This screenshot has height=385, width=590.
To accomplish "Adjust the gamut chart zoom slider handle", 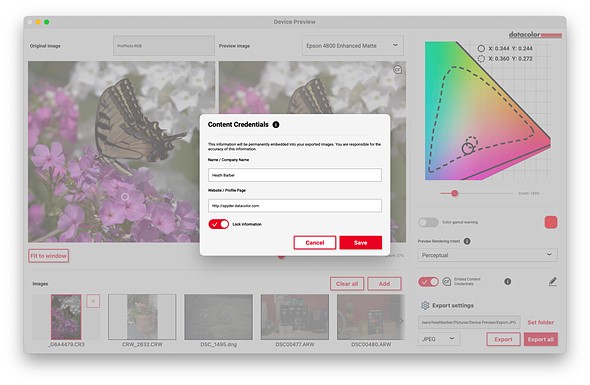I will point(455,193).
